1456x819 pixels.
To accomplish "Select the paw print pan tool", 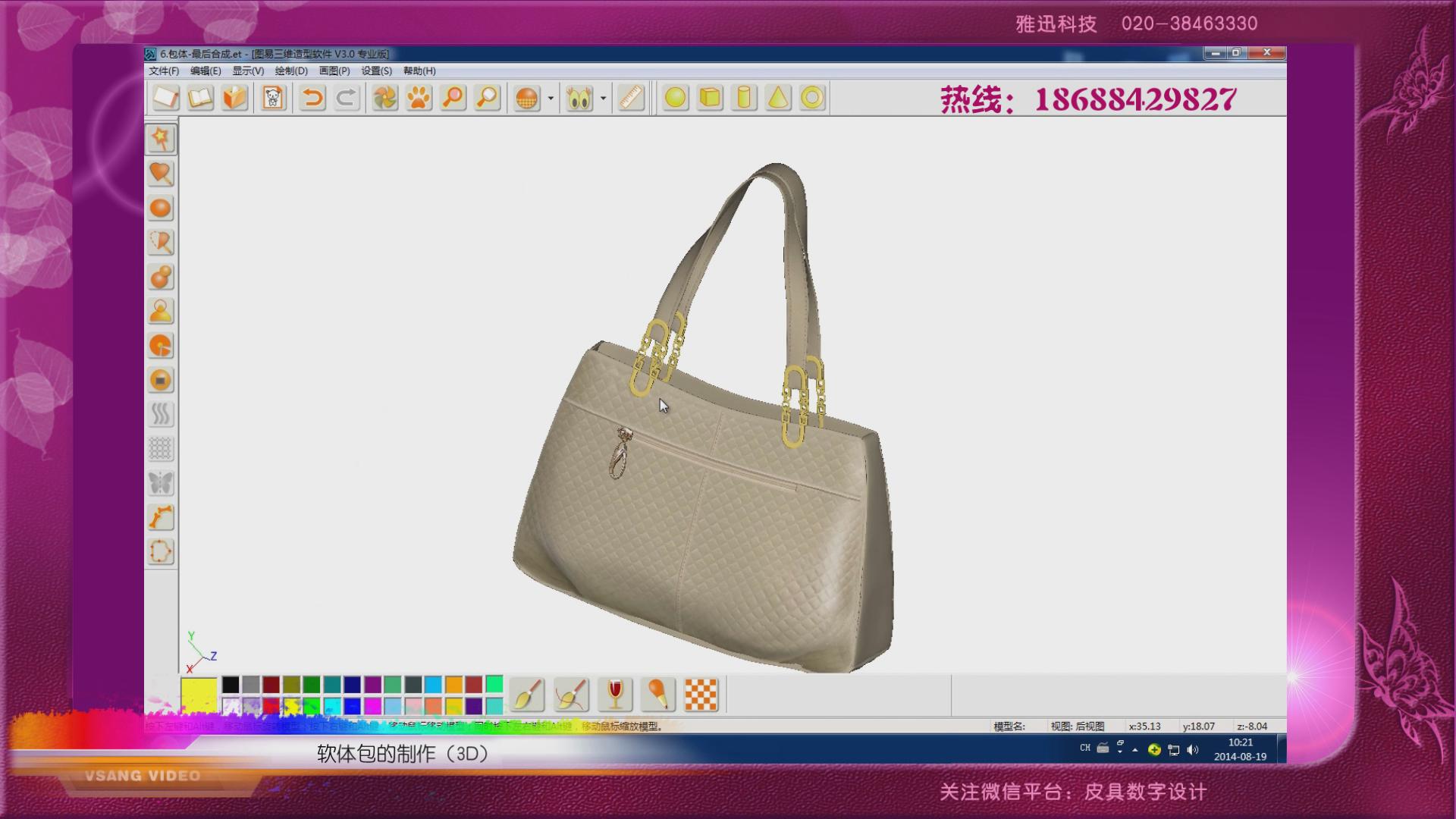I will 419,98.
